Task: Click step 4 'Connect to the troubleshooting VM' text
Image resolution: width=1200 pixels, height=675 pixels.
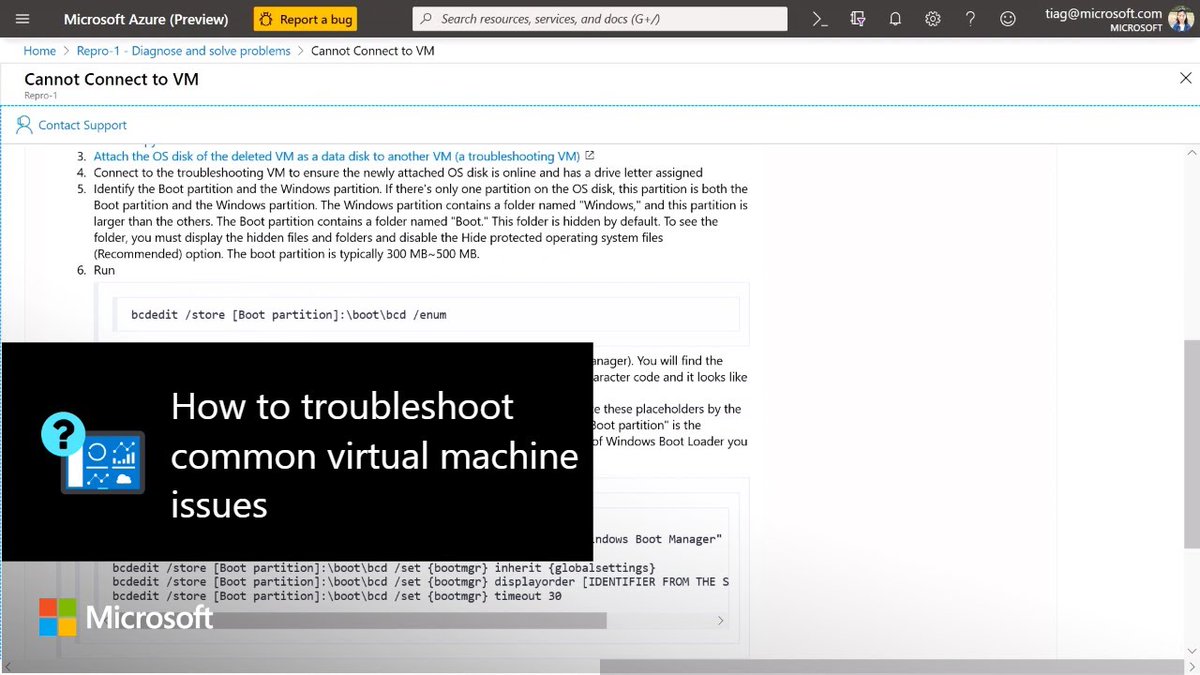Action: pos(398,173)
